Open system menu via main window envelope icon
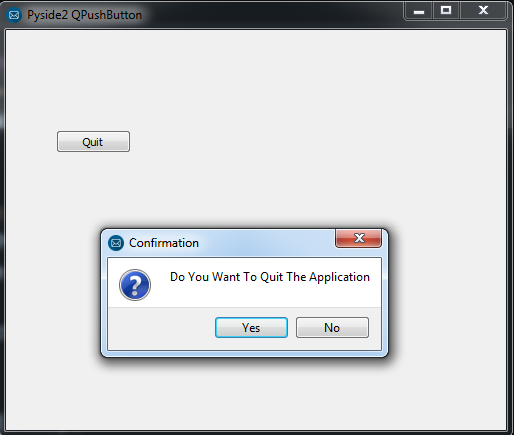514x435 pixels. 14,15
